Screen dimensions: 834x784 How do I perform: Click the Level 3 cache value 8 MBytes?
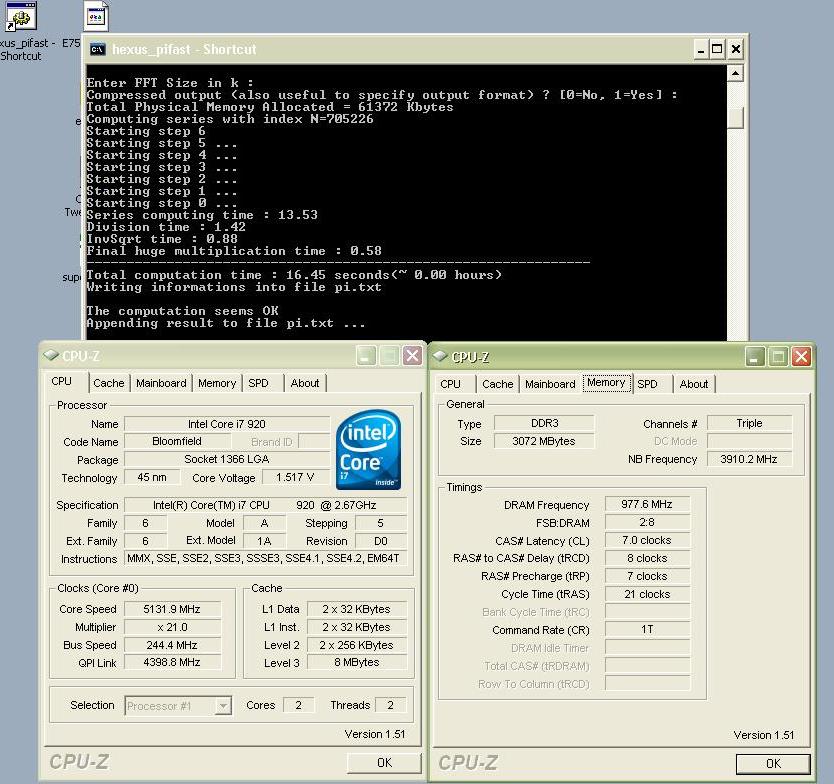point(357,663)
